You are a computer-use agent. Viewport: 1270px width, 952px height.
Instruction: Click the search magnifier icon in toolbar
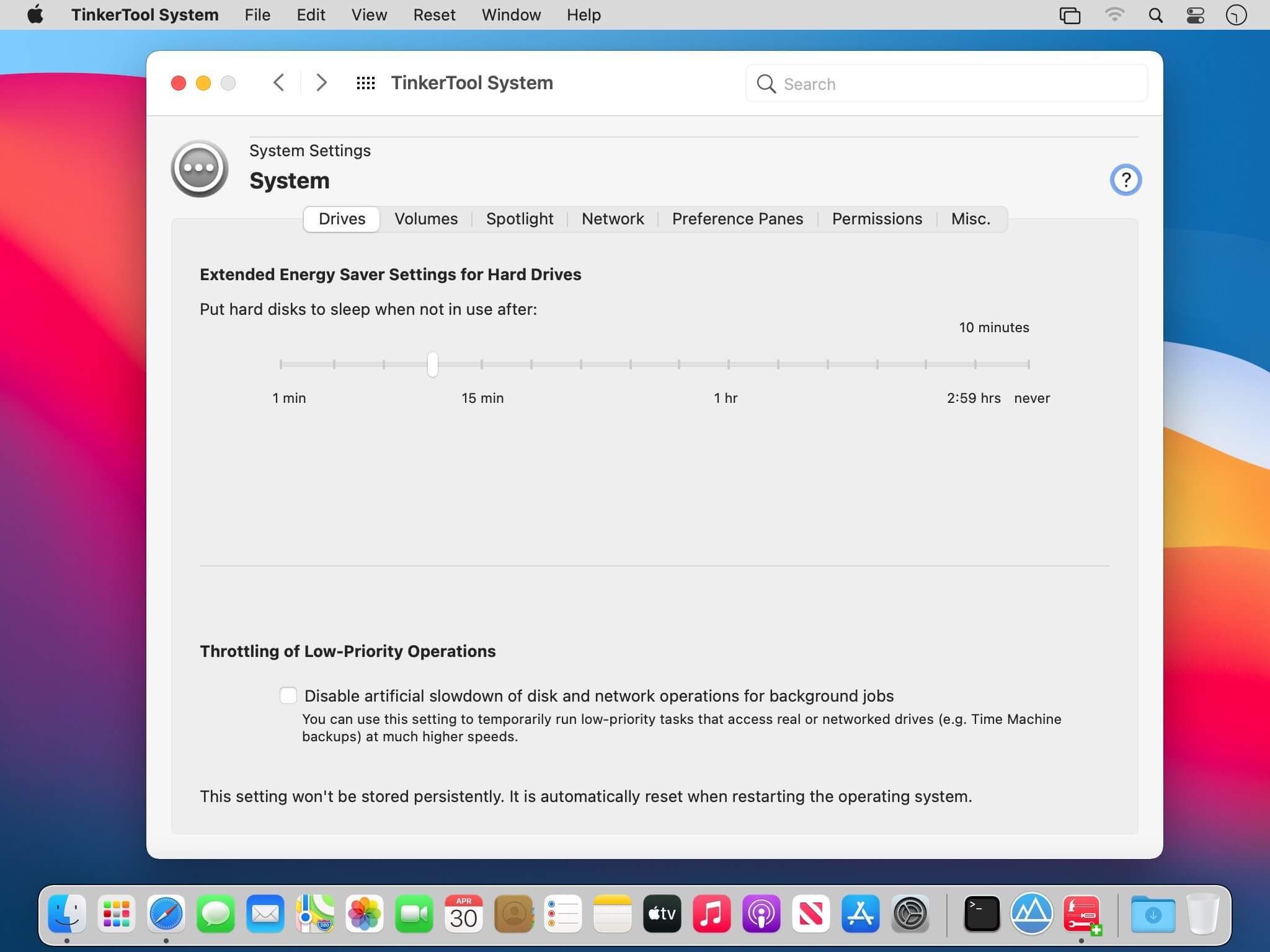pos(766,84)
